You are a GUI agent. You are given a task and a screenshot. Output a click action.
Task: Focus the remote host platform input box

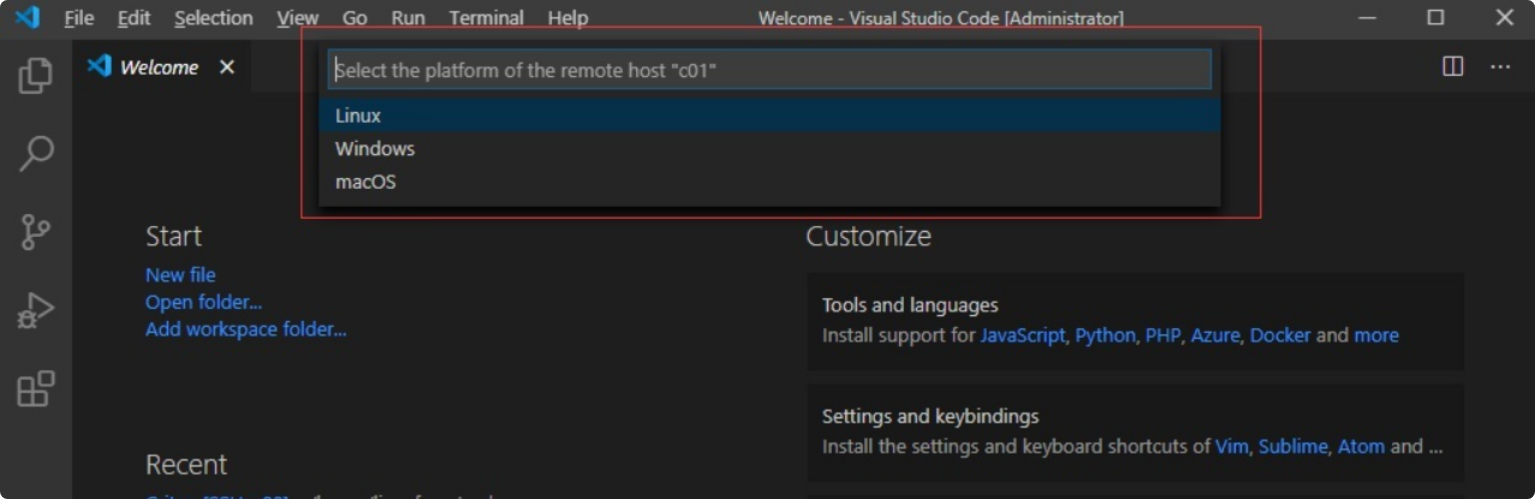[x=769, y=70]
